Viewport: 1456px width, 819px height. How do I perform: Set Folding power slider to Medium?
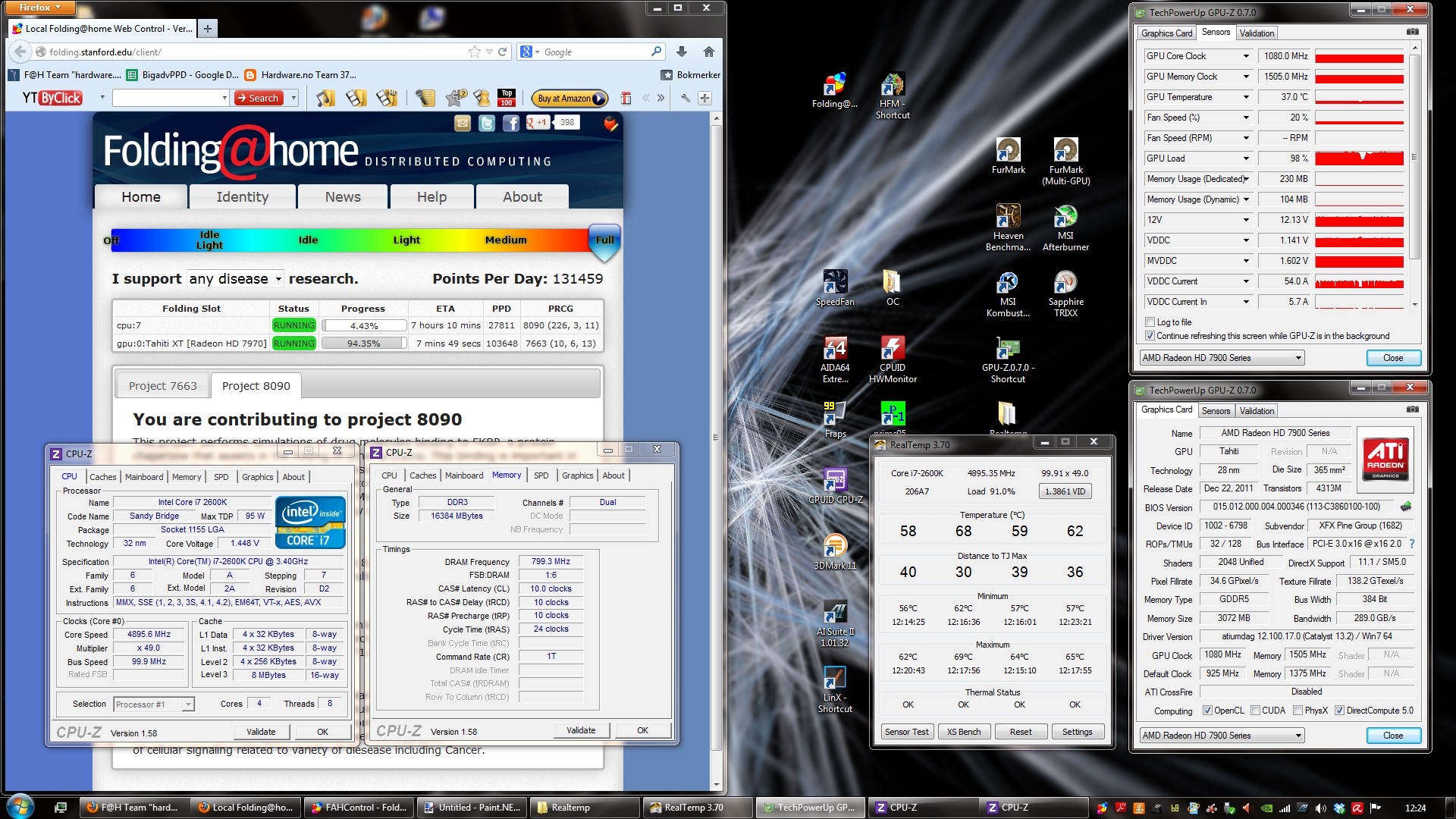[506, 240]
